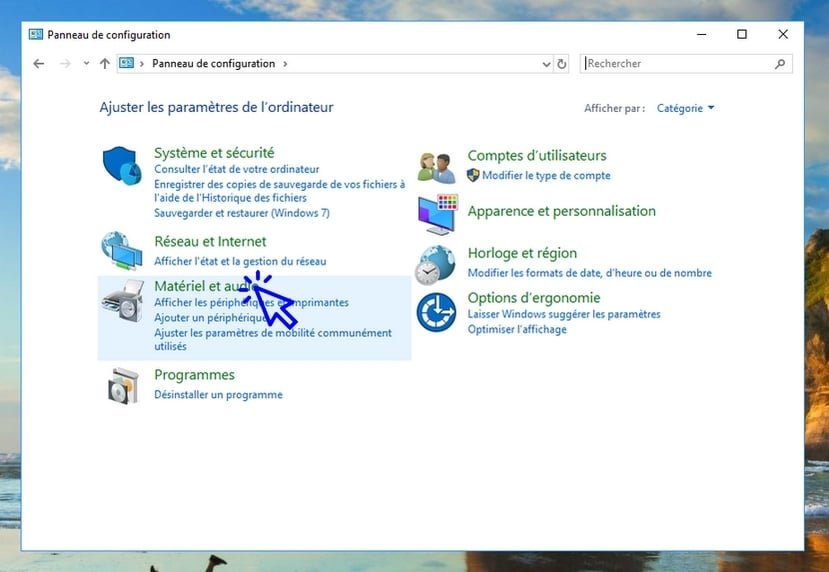
Task: Minimize the Panneau de configuration window
Action: point(702,34)
